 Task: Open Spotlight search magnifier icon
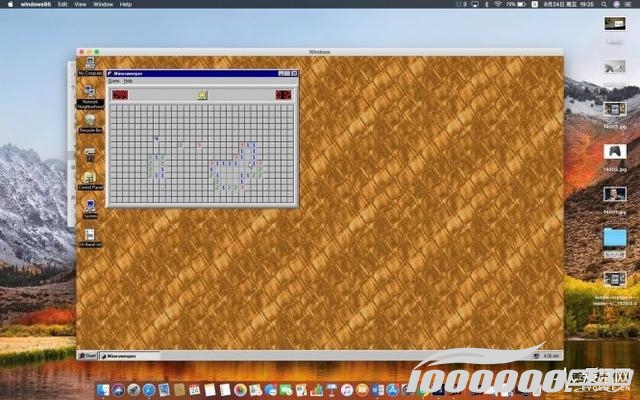(x=604, y=4)
